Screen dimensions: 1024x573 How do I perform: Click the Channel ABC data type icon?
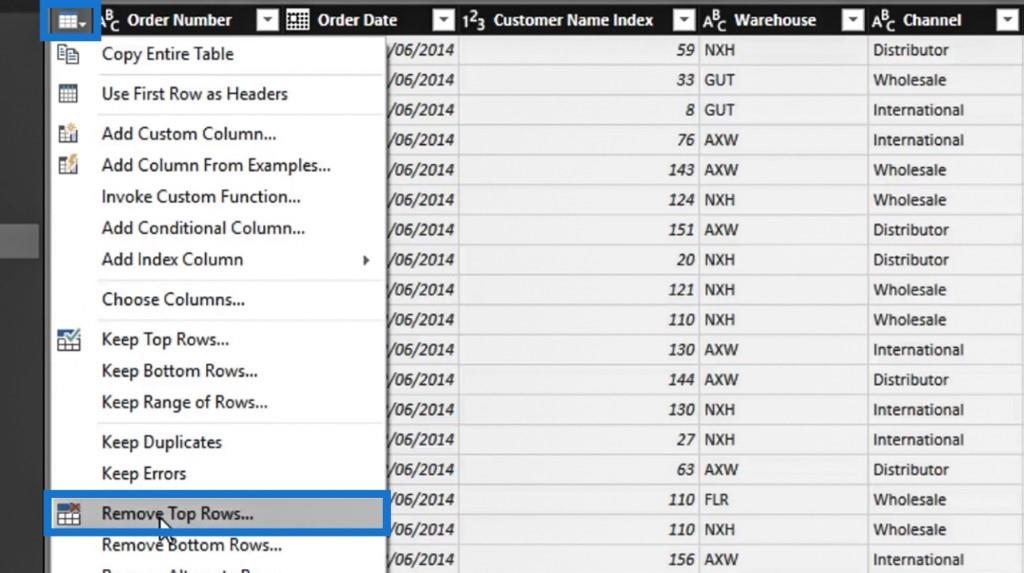coord(883,21)
